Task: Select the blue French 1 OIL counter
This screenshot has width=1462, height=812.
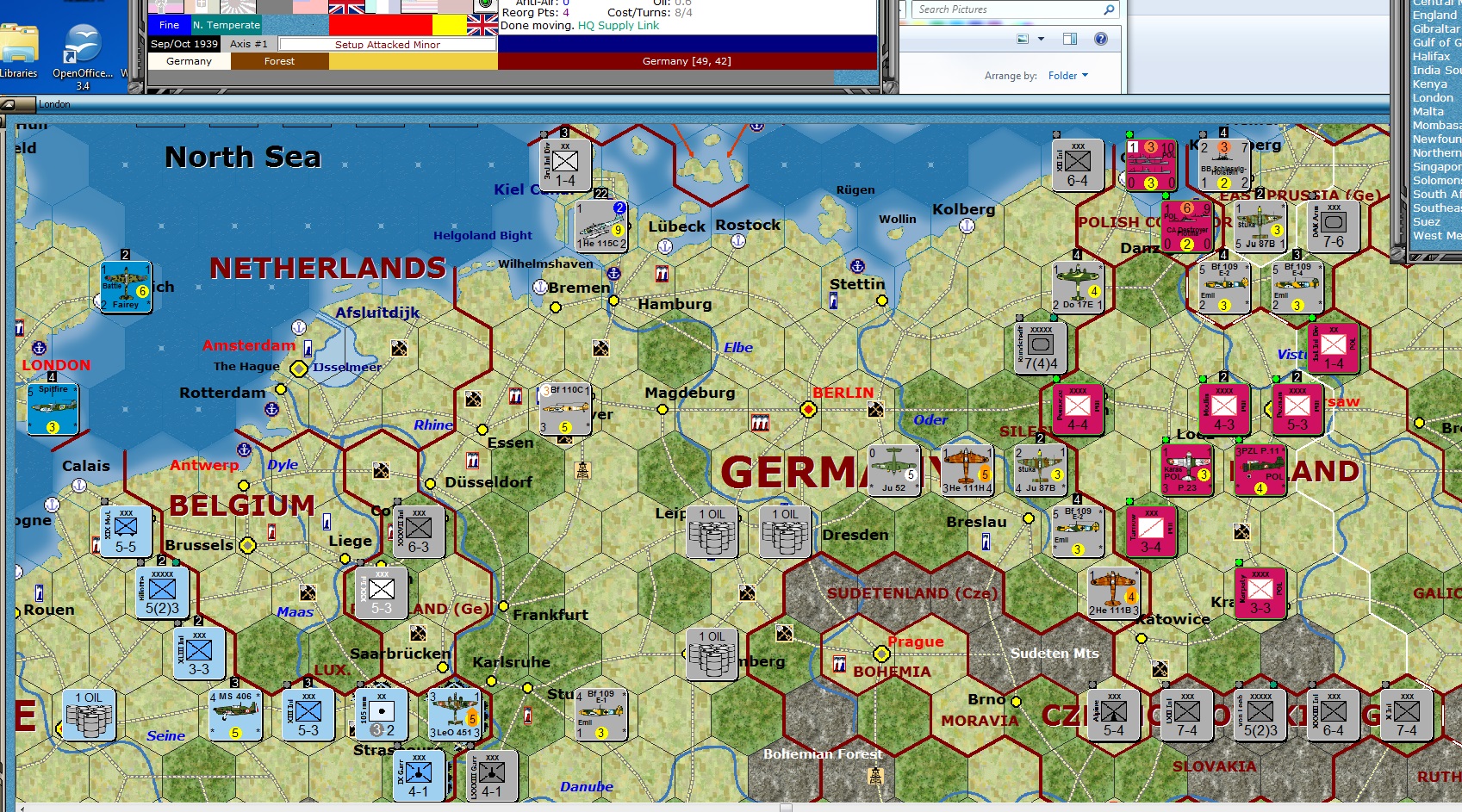Action: [x=89, y=715]
